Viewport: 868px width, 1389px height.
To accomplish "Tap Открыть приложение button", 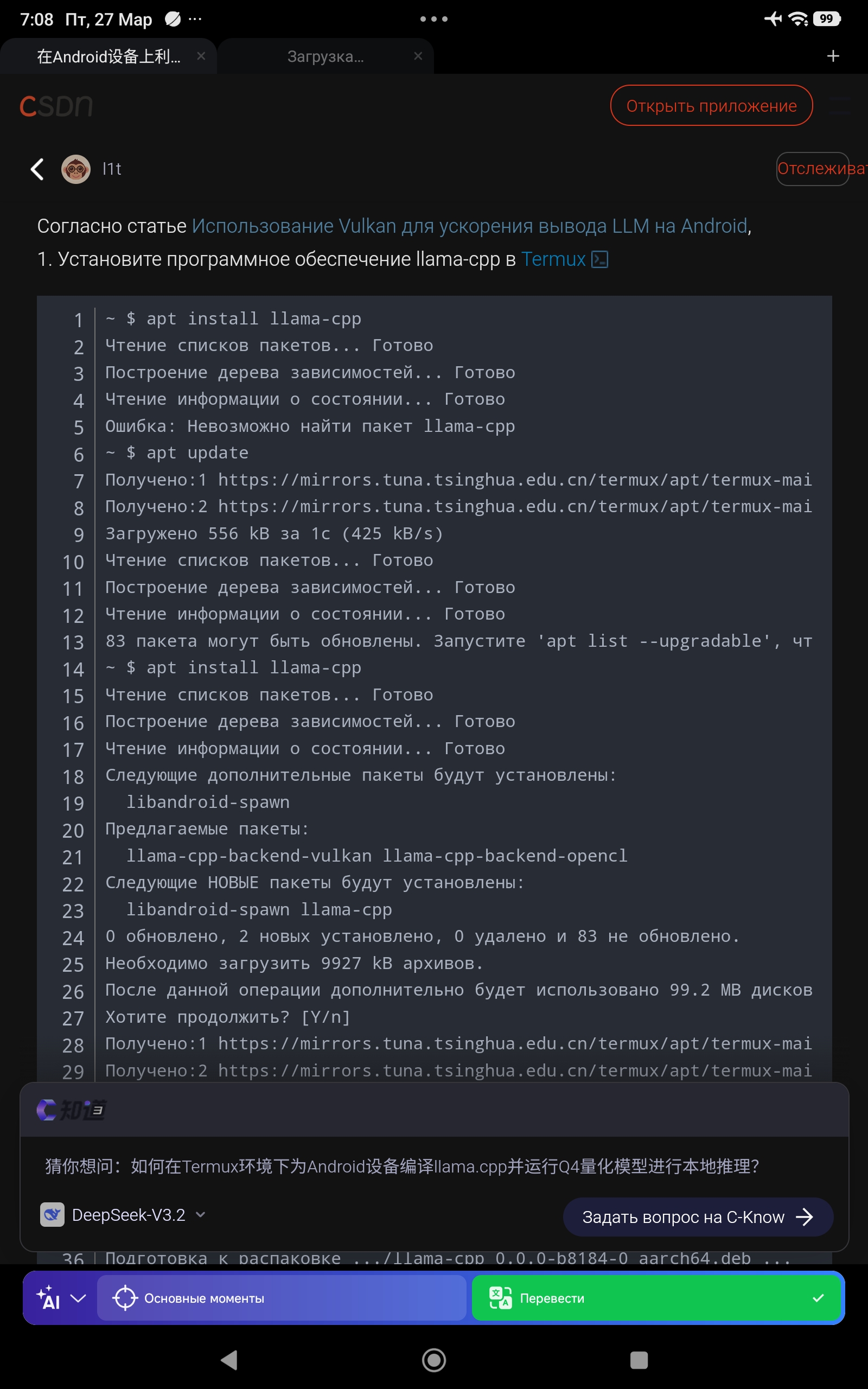I will pyautogui.click(x=711, y=106).
